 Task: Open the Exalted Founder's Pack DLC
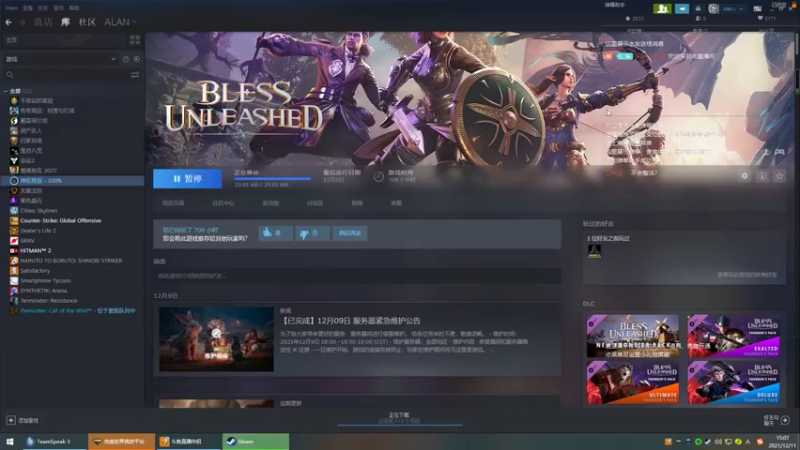pos(733,336)
